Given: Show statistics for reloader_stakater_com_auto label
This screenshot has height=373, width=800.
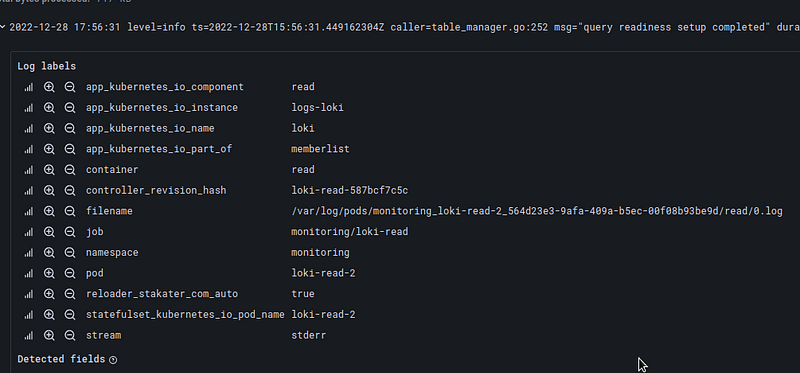Looking at the screenshot, I should [29, 294].
